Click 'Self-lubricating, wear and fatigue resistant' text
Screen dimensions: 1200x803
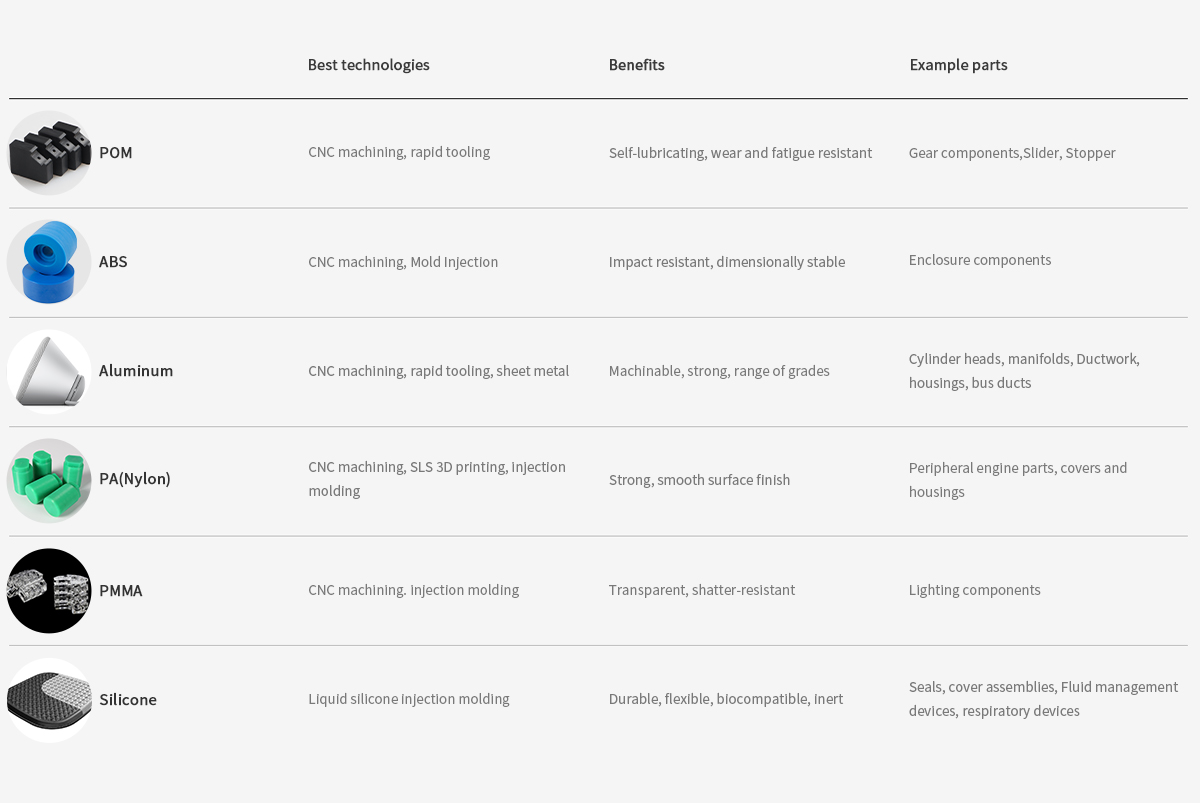(740, 153)
